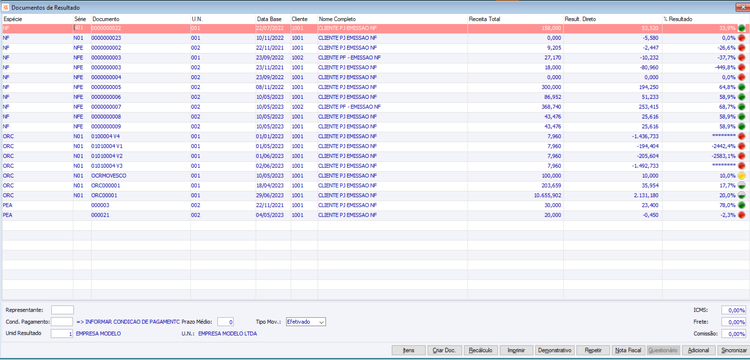
Task: Click the green status circle for document 0000000022
Action: click(741, 28)
